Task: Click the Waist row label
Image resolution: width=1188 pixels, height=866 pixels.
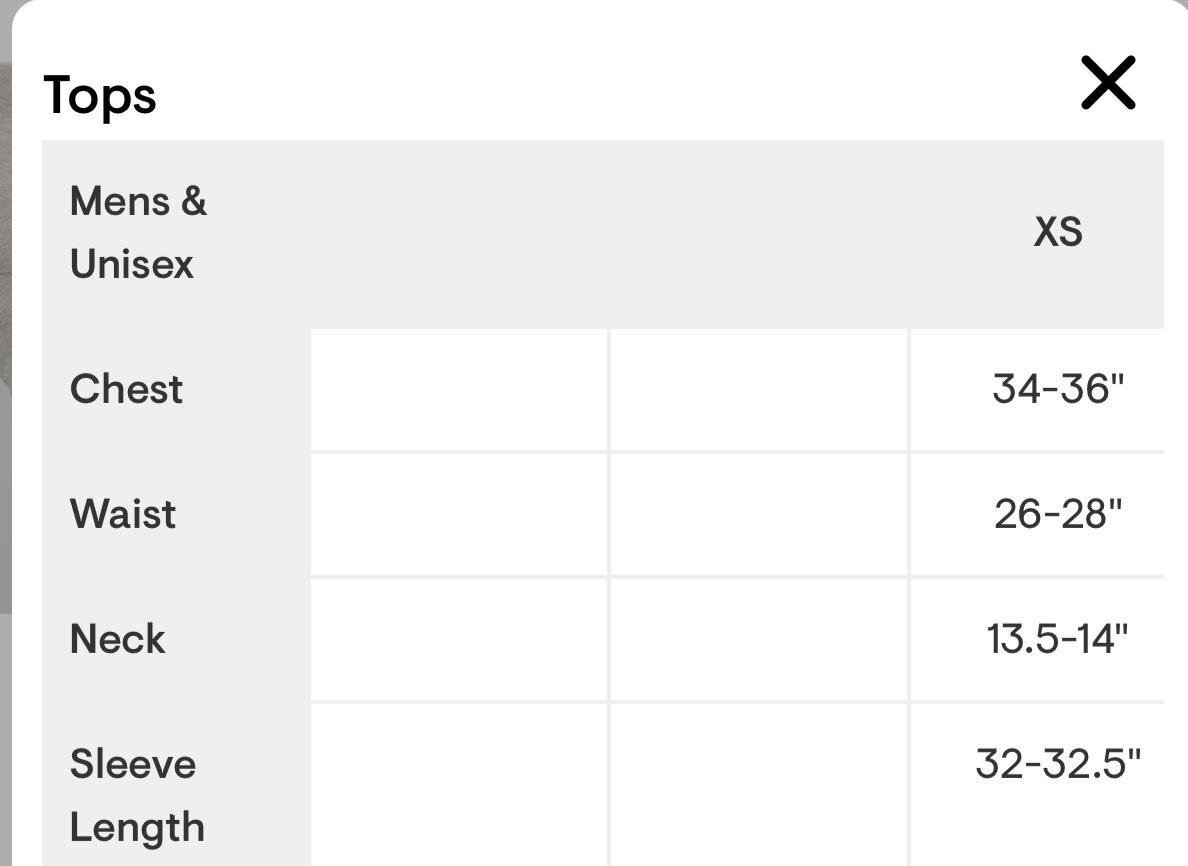Action: coord(123,514)
